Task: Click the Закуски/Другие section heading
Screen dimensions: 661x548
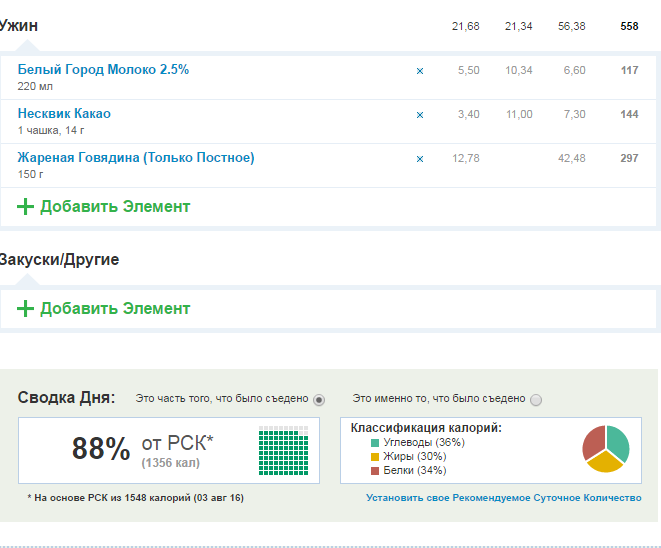Action: [60, 260]
